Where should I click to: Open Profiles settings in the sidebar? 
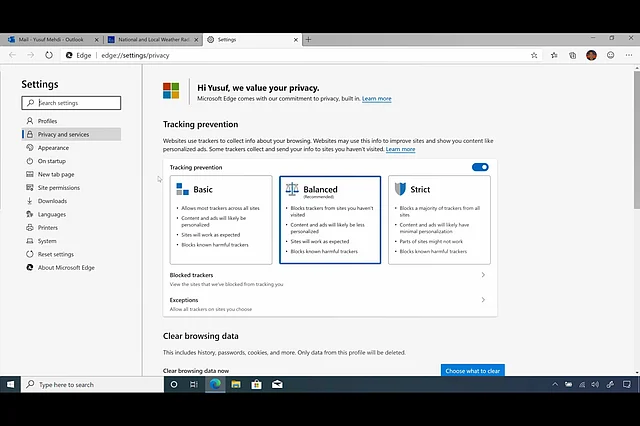pos(71,121)
